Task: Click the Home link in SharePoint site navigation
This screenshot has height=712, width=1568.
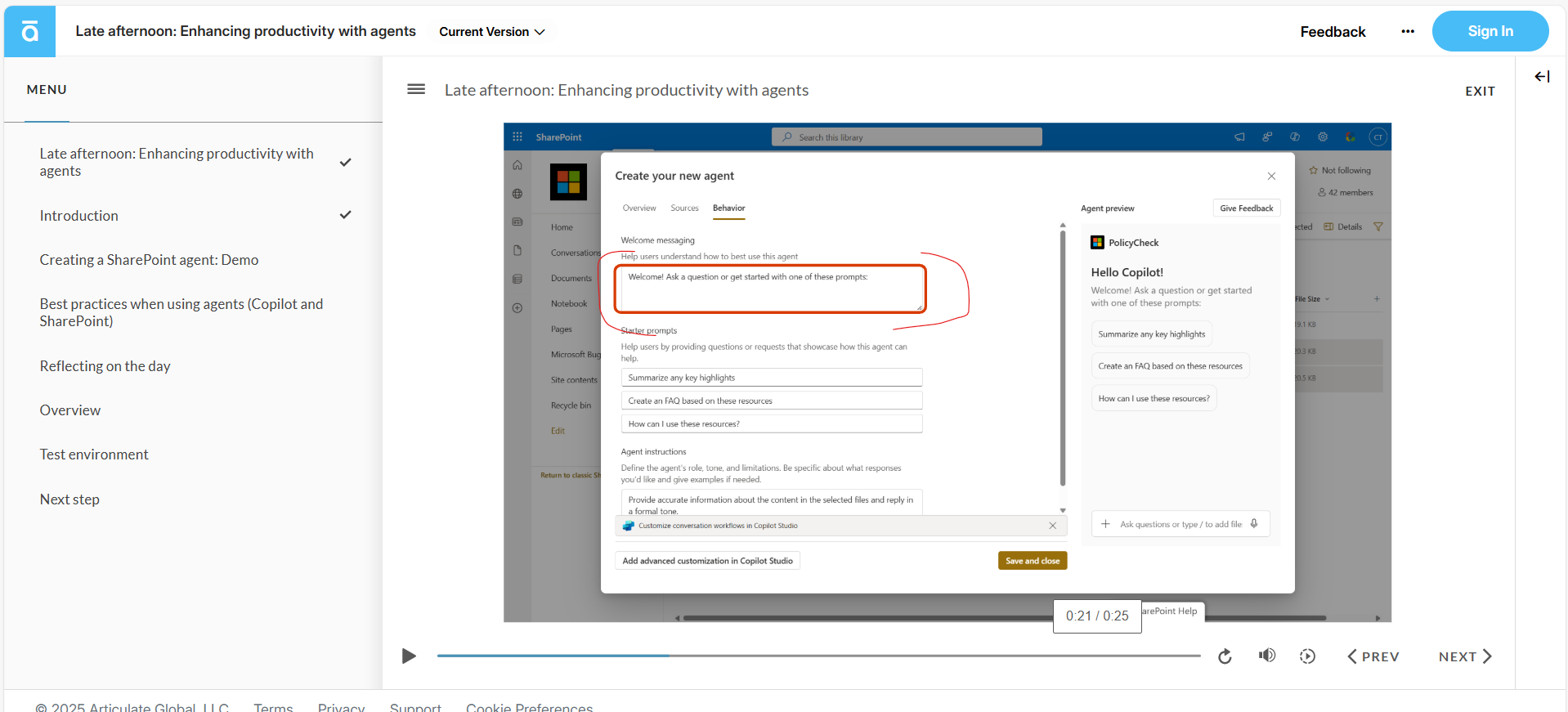Action: coord(562,227)
